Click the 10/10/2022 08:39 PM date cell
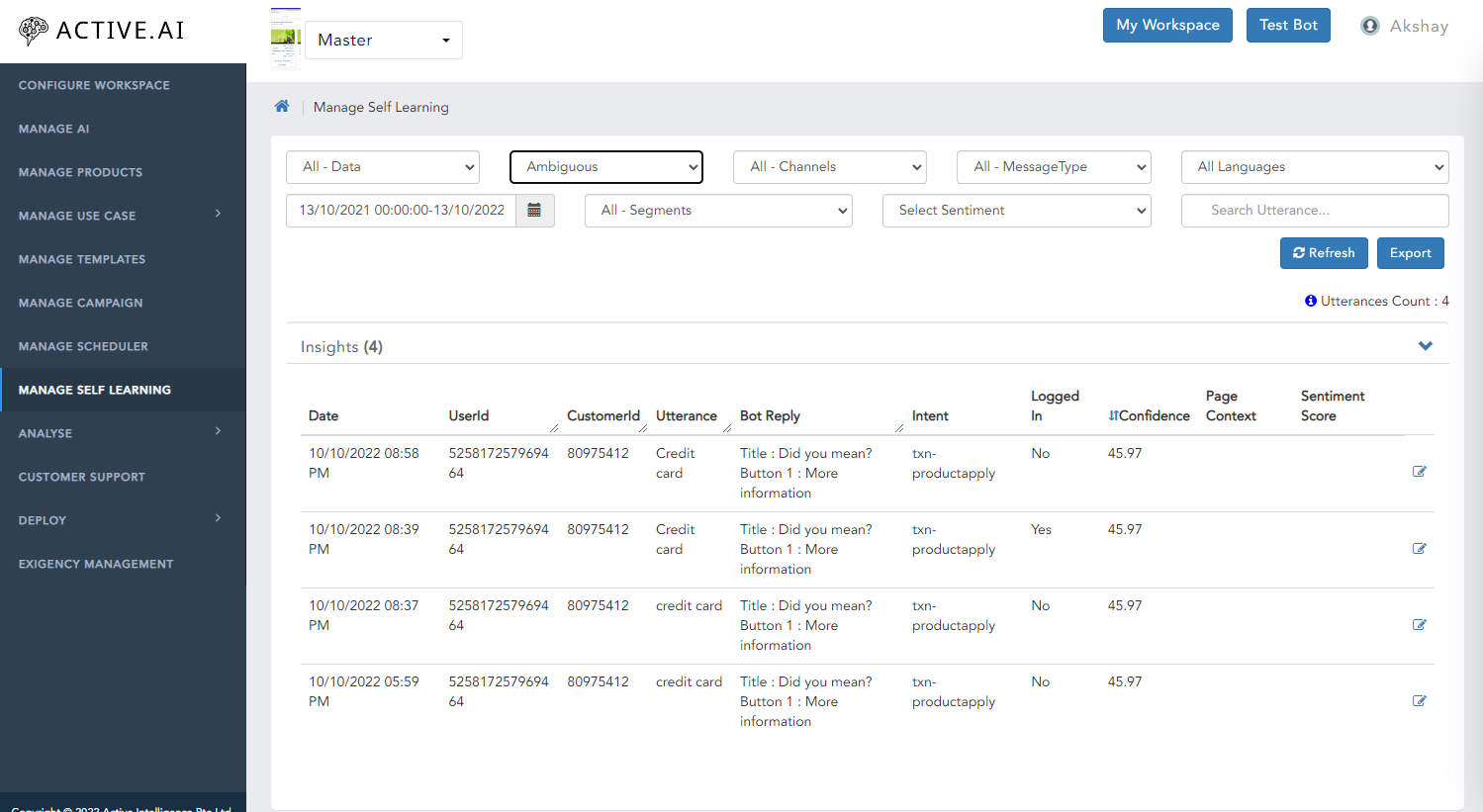 point(364,539)
